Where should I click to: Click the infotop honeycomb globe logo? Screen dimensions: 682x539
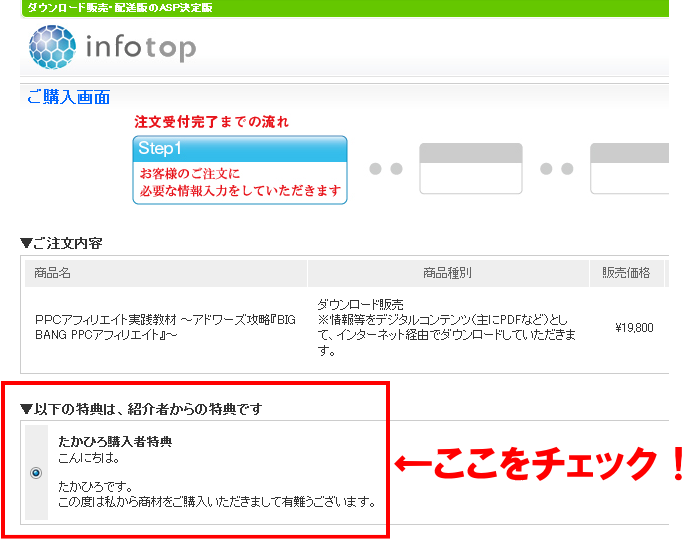52,47
